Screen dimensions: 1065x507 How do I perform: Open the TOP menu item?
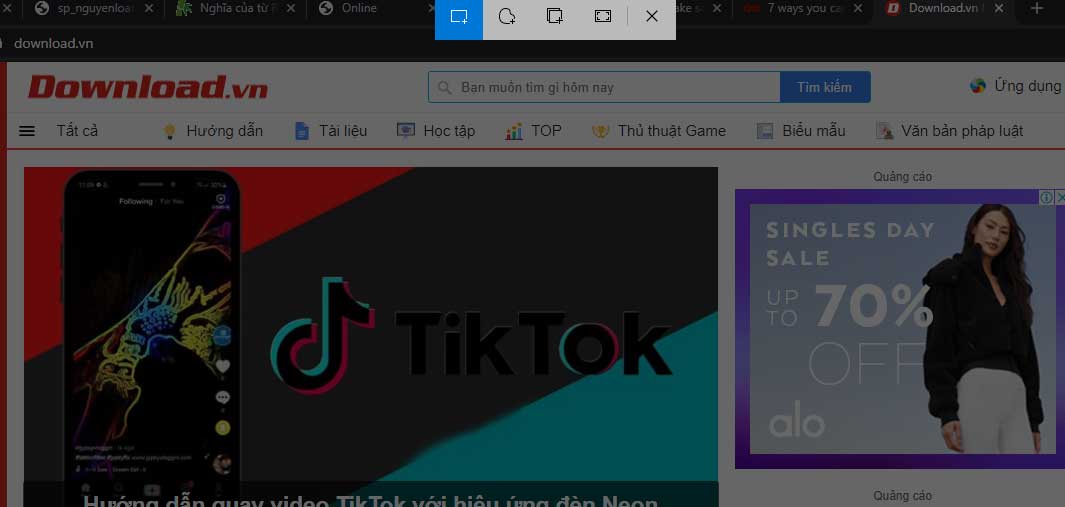pos(546,130)
